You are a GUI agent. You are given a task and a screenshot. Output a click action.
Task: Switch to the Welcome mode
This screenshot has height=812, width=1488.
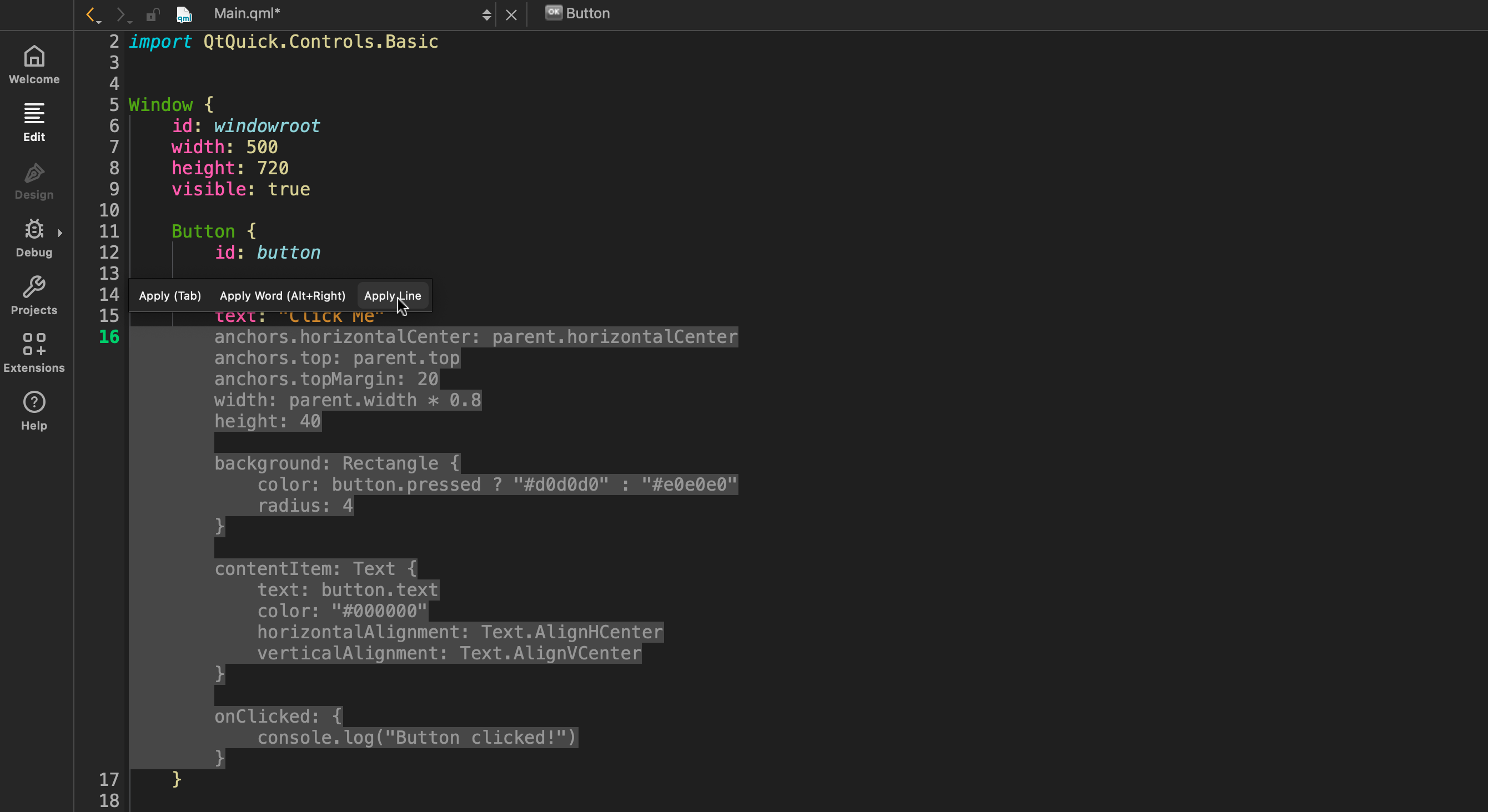point(33,64)
